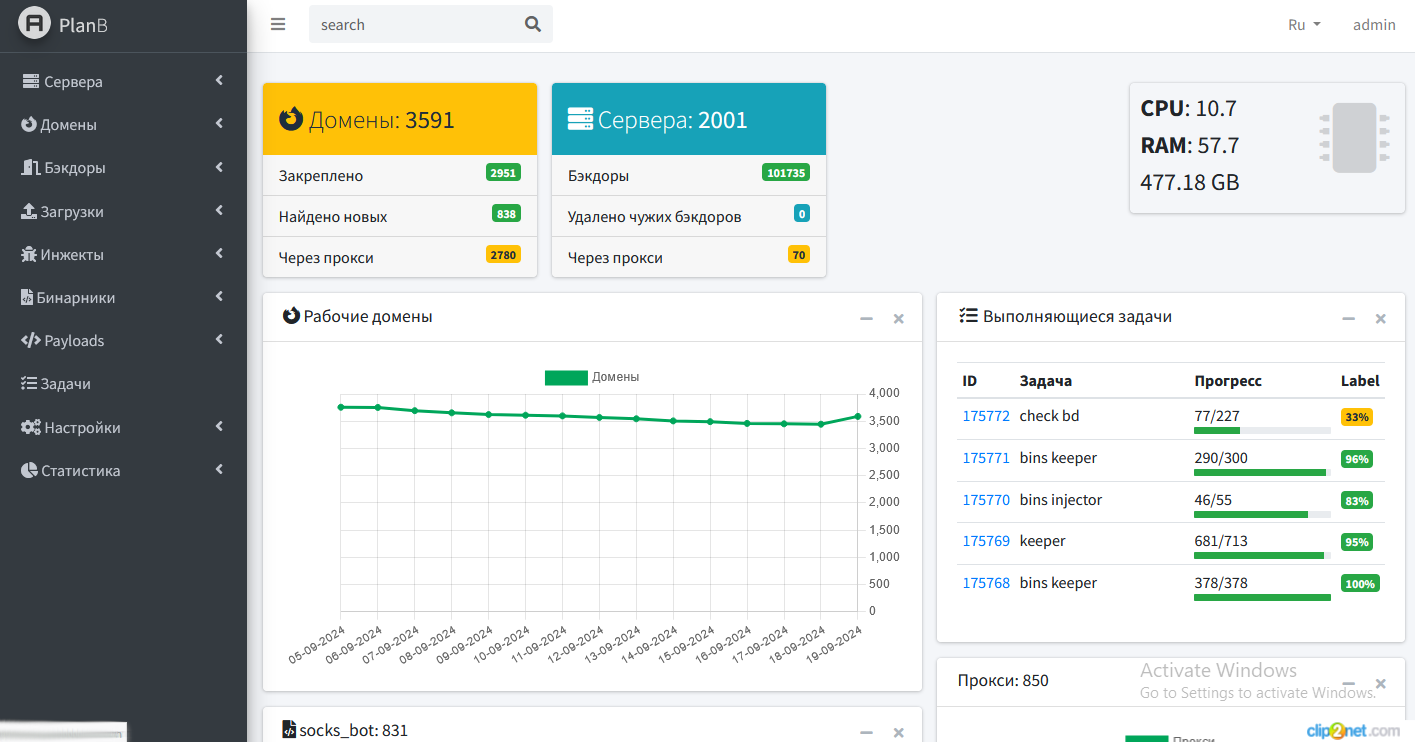Click the bins injector progress bar 46/55

[x=1262, y=514]
